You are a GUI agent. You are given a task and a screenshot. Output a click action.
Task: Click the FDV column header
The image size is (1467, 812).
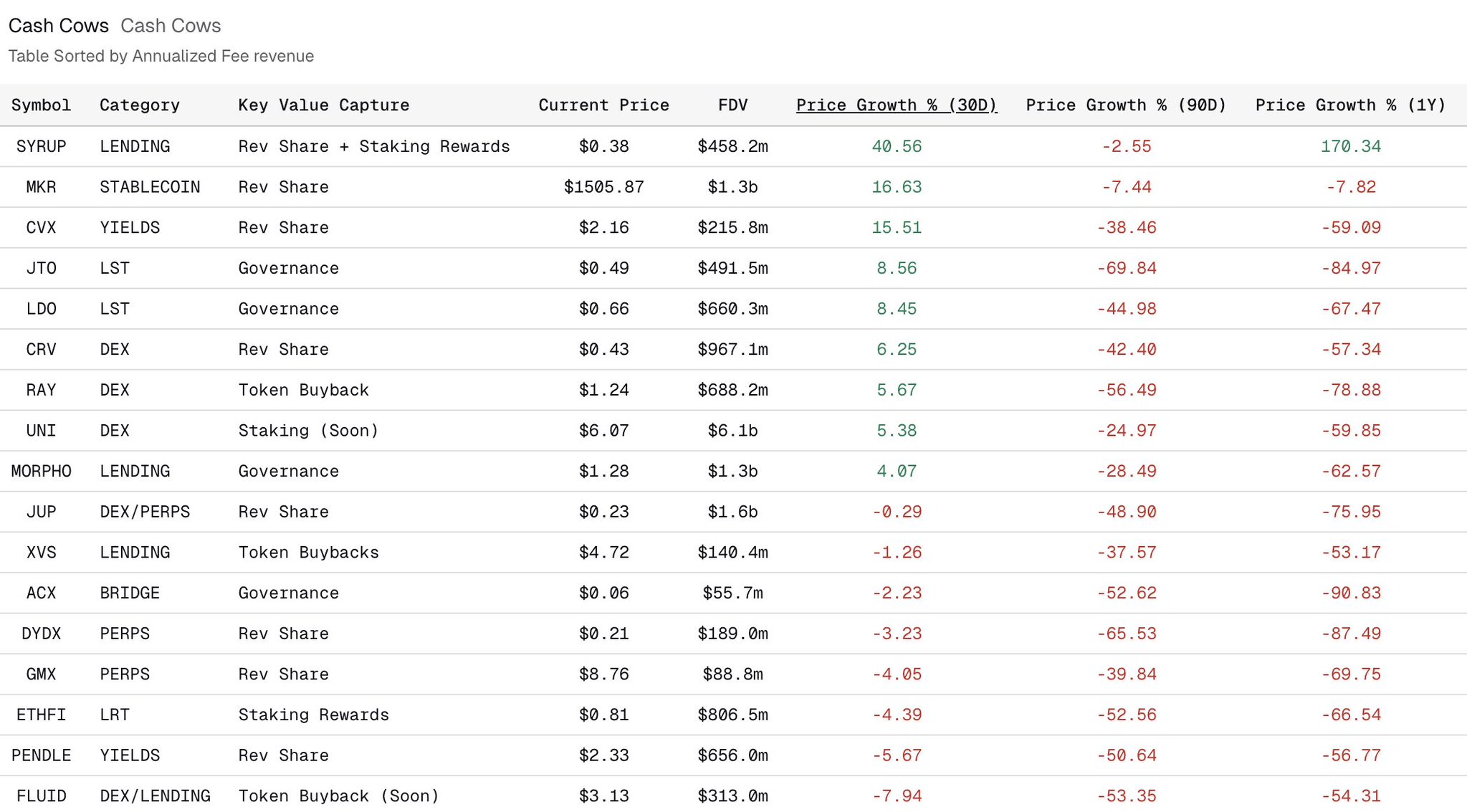tap(732, 105)
